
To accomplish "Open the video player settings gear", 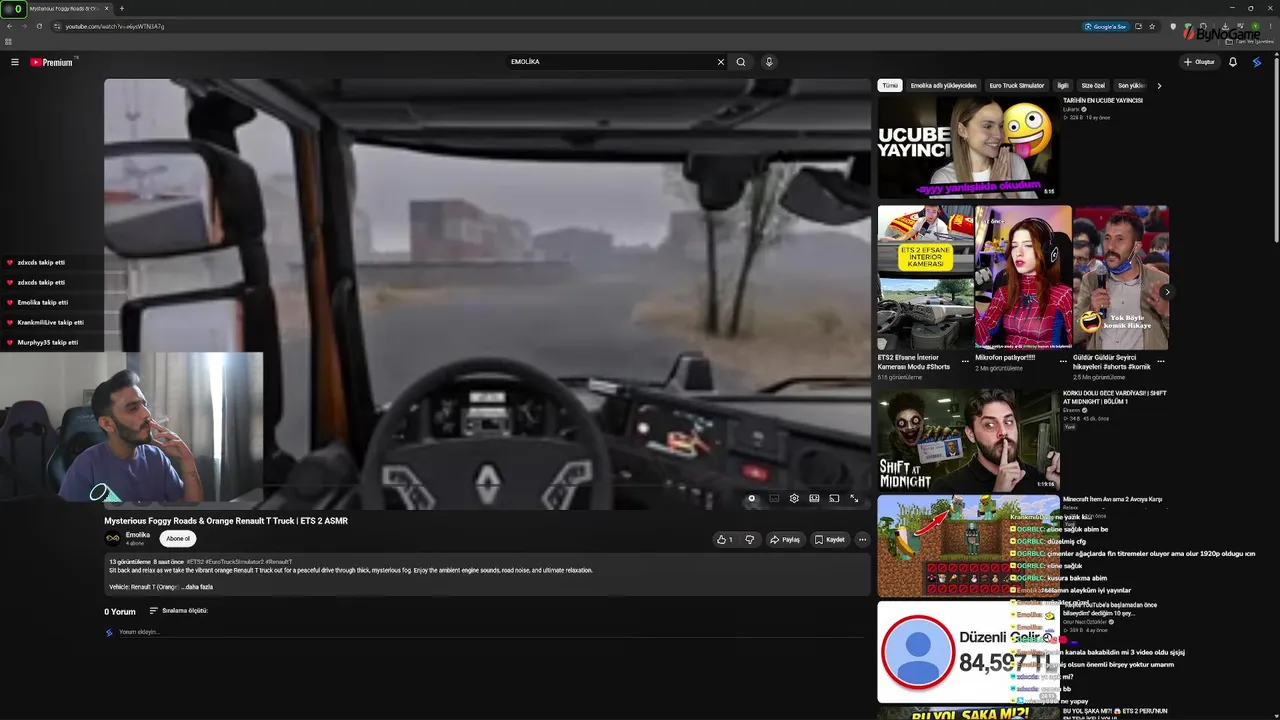I will (x=794, y=498).
